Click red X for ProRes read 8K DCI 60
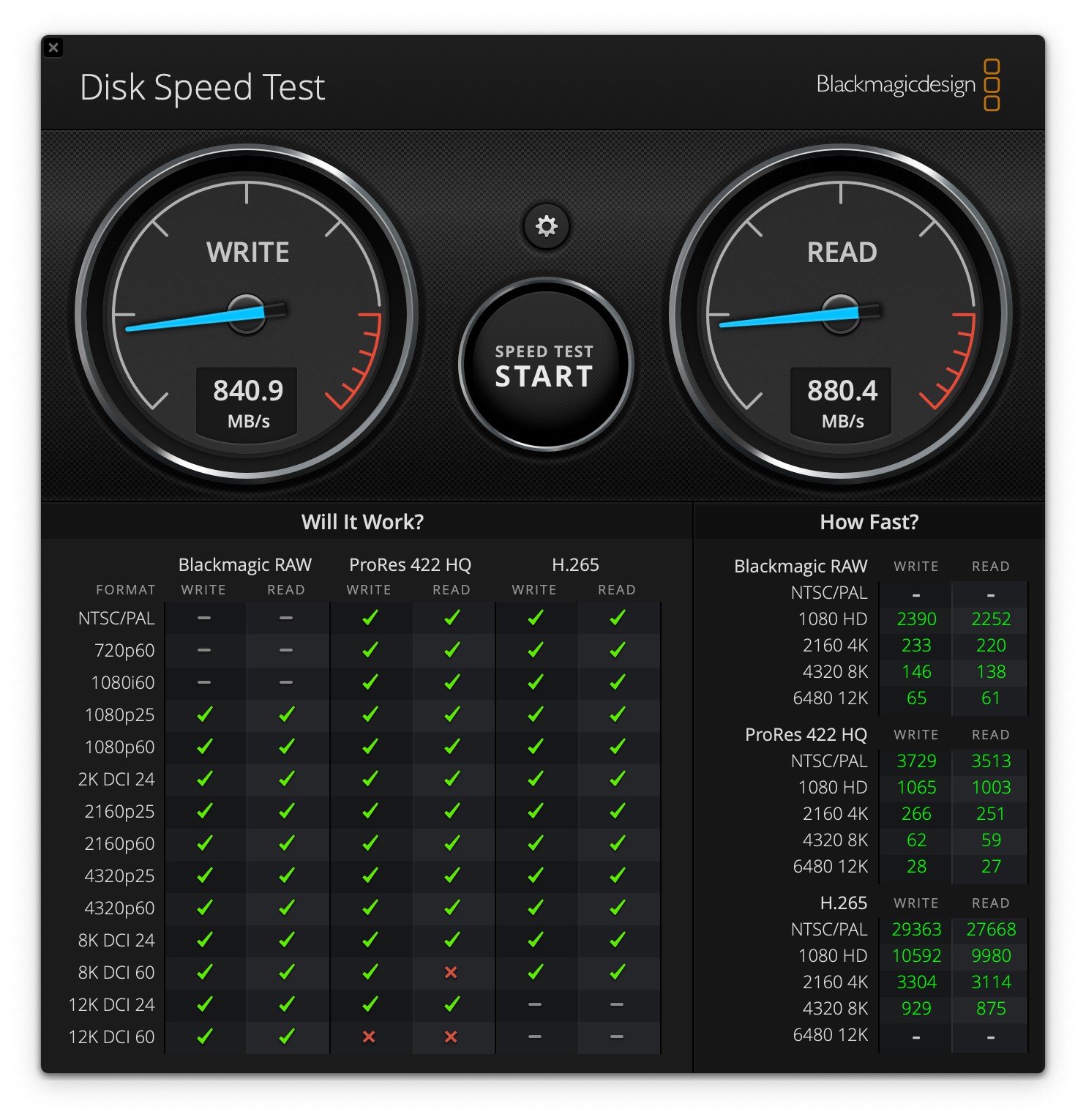The image size is (1086, 1120). tap(451, 972)
